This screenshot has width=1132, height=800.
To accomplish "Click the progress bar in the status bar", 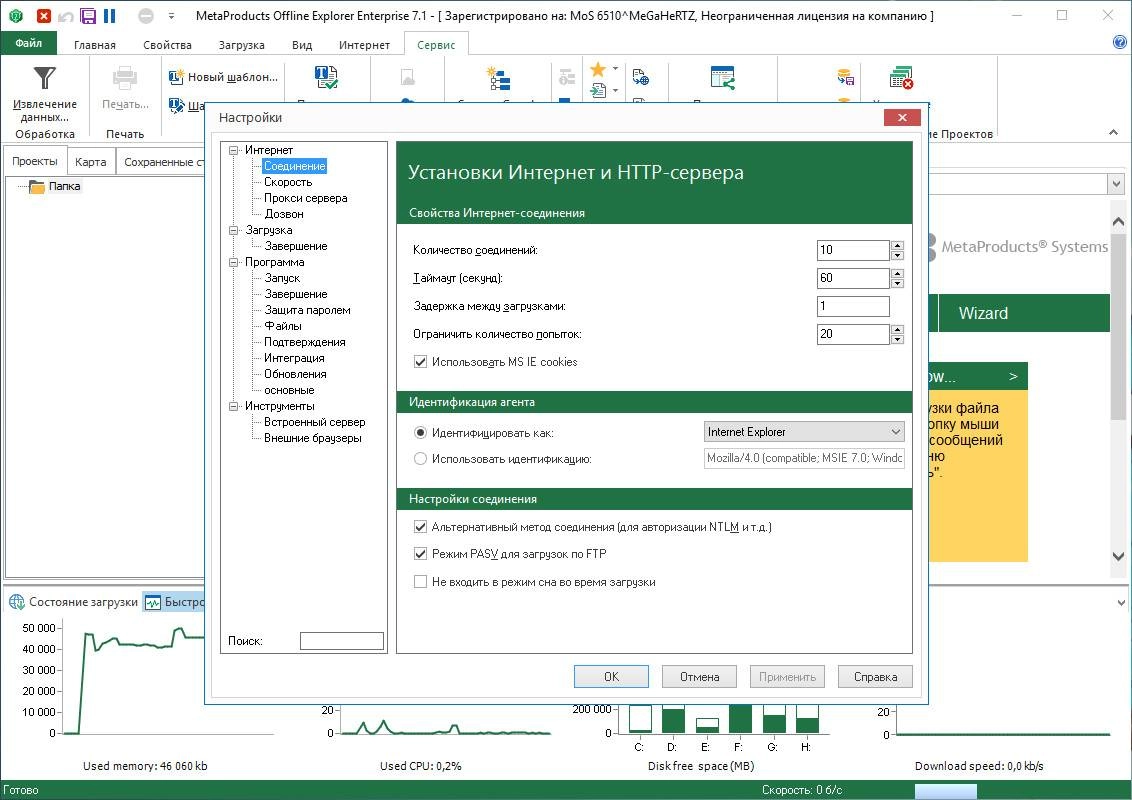I will 946,791.
